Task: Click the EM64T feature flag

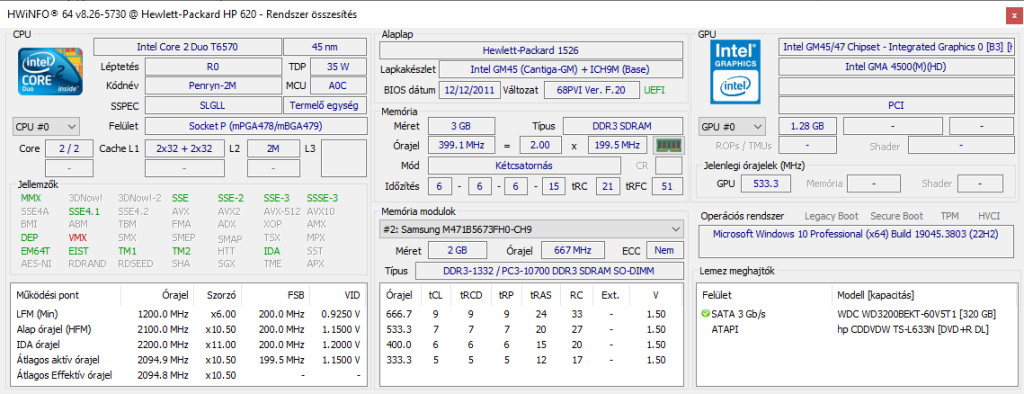Action: click(x=35, y=251)
